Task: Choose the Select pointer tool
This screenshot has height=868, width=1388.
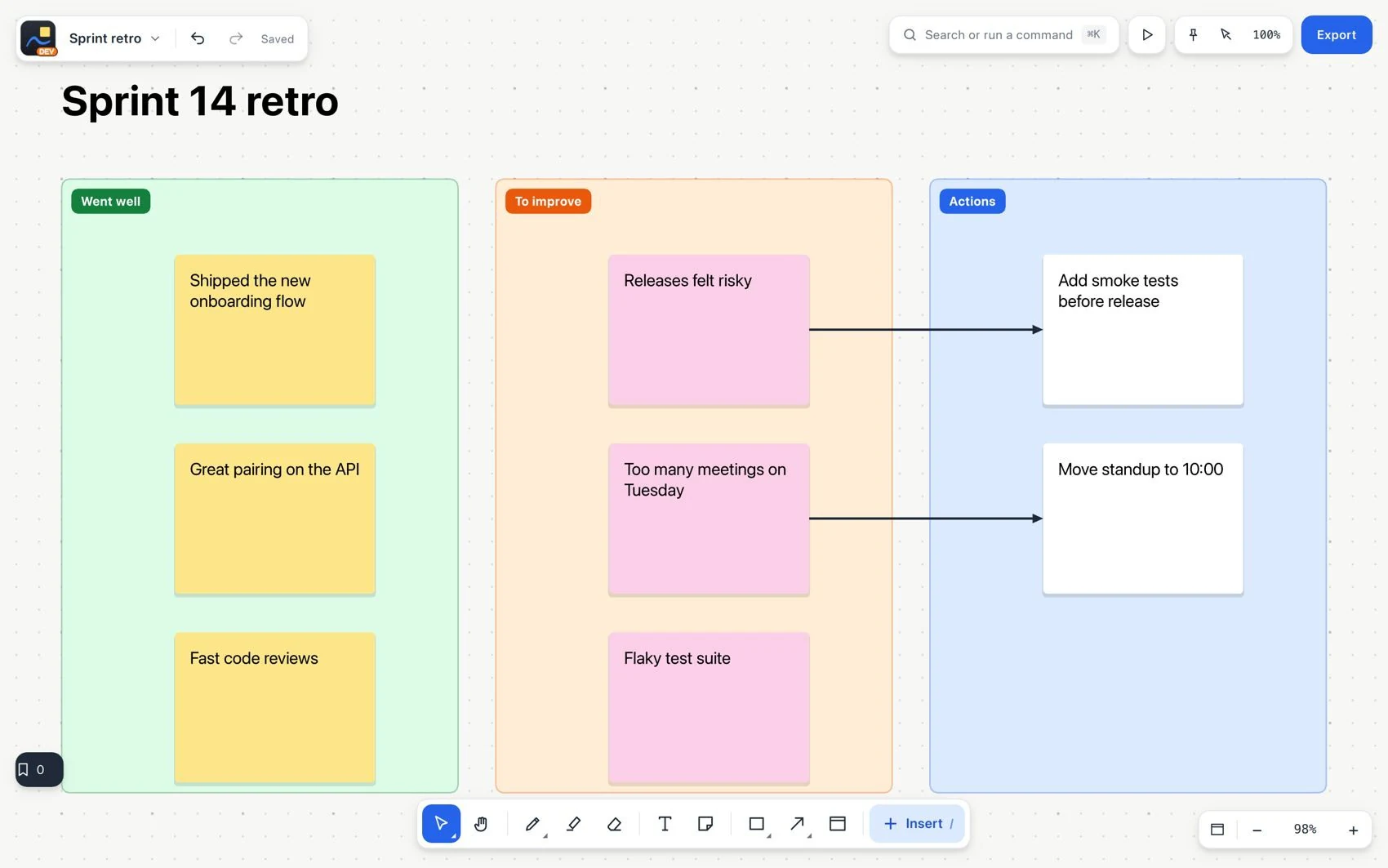Action: pos(441,823)
